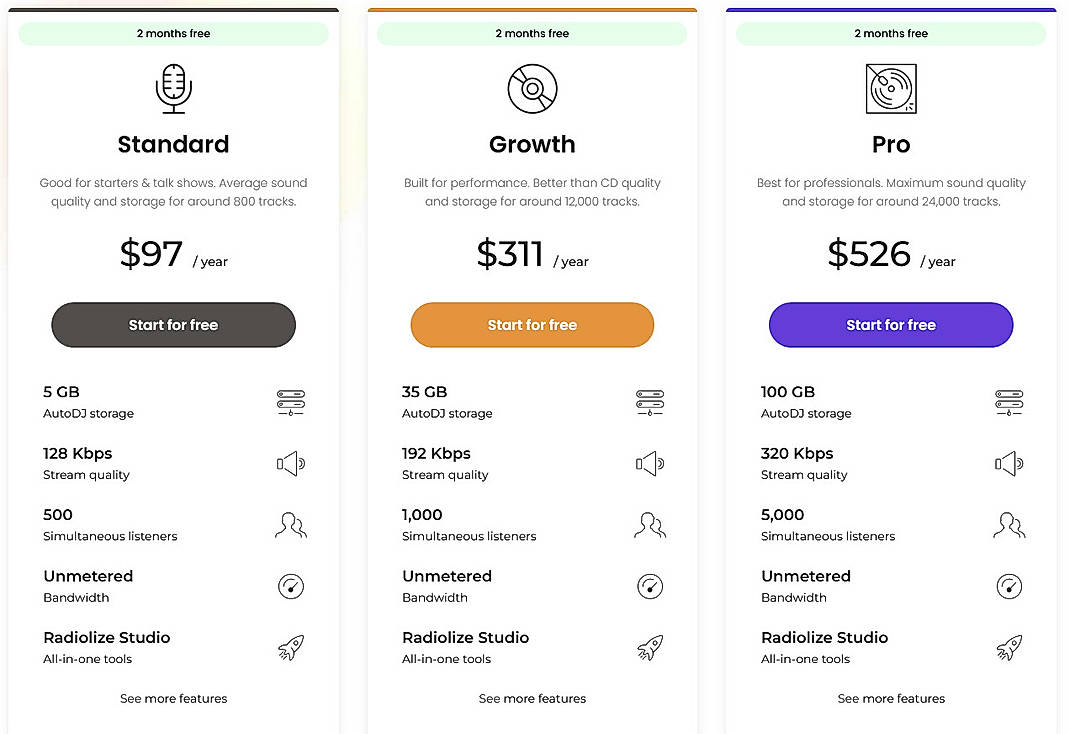Expand See more features for the Growth plan

pyautogui.click(x=532, y=698)
